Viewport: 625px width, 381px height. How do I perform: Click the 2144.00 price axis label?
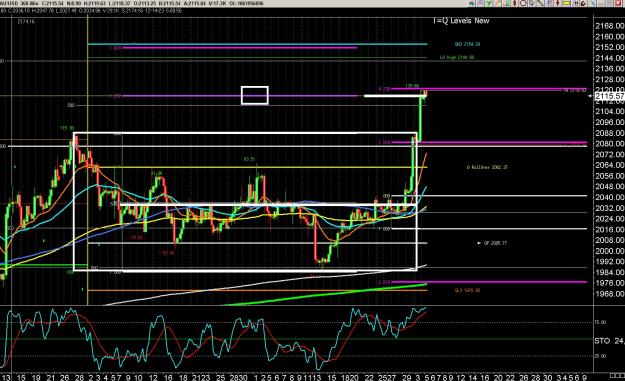click(609, 58)
